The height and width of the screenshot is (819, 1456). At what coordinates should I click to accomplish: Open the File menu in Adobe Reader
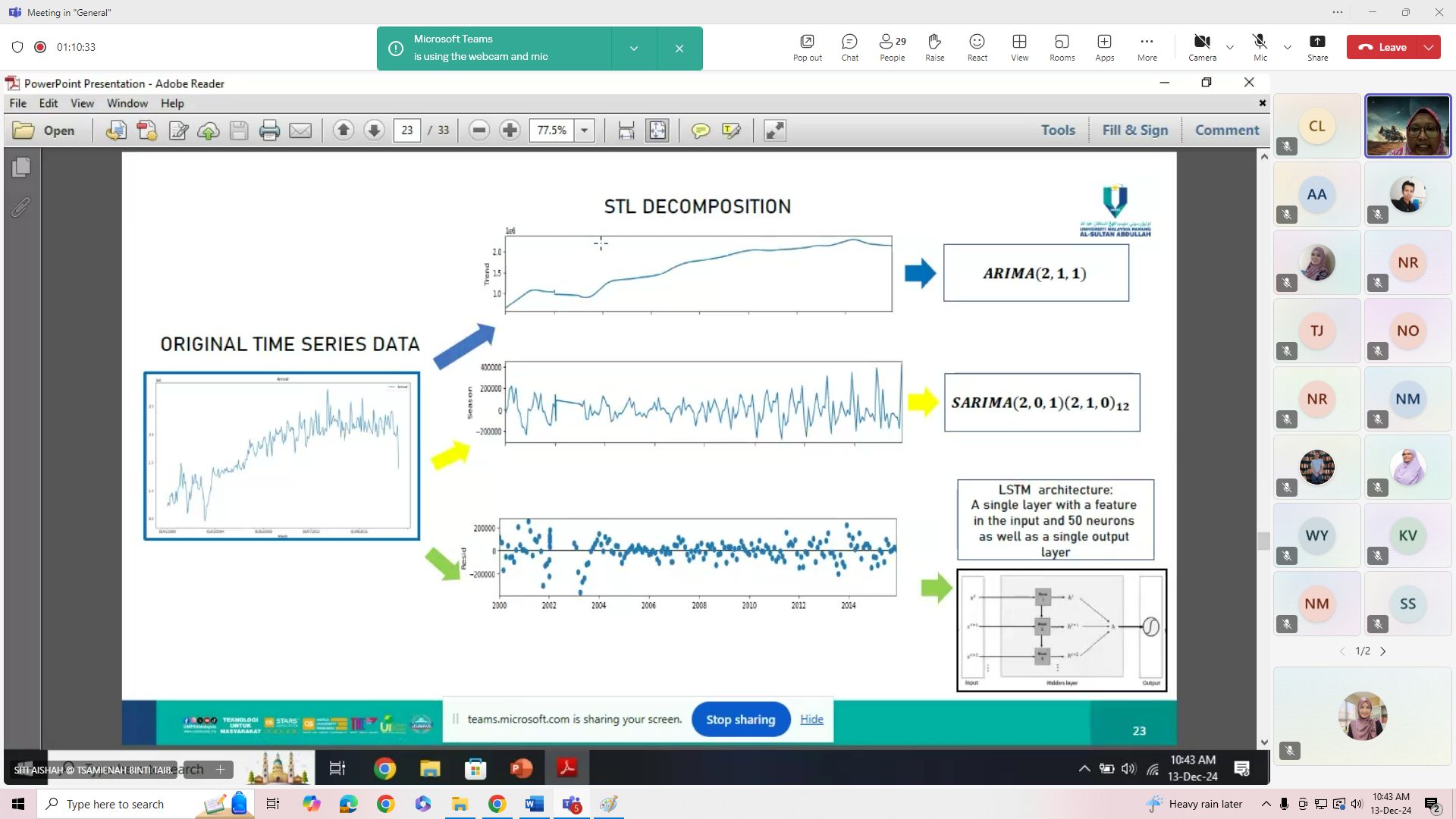(x=17, y=103)
